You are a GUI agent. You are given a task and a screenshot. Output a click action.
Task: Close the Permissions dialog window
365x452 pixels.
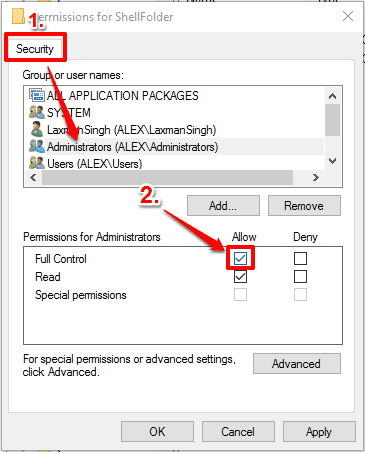click(x=348, y=16)
